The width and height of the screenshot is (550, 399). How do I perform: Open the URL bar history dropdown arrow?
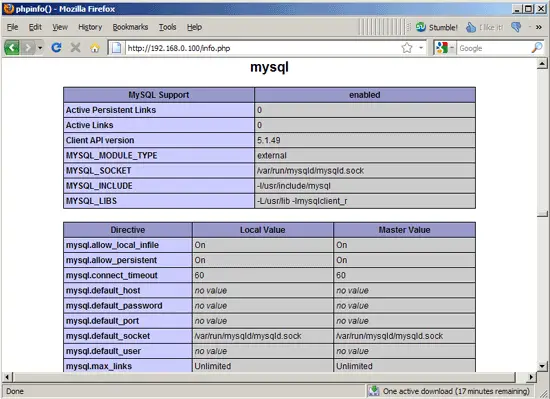421,48
